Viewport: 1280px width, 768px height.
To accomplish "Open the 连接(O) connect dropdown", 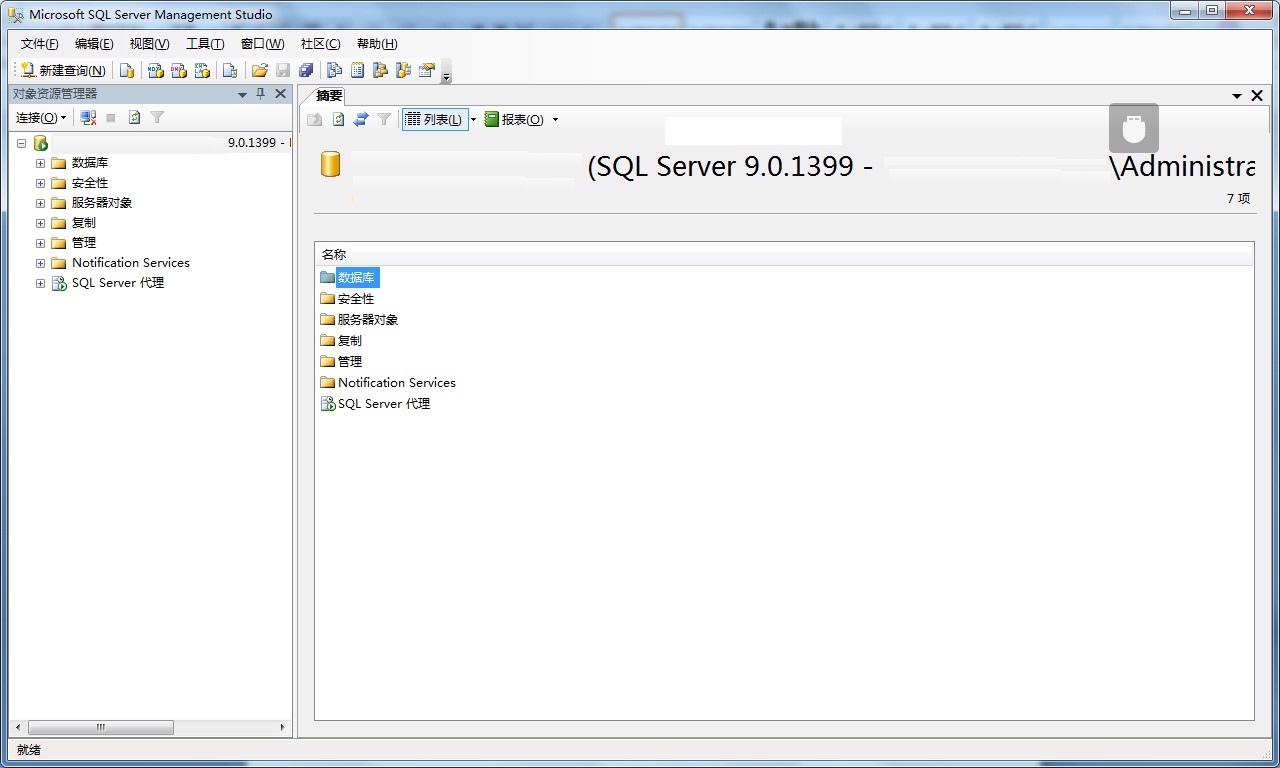I will pyautogui.click(x=41, y=118).
